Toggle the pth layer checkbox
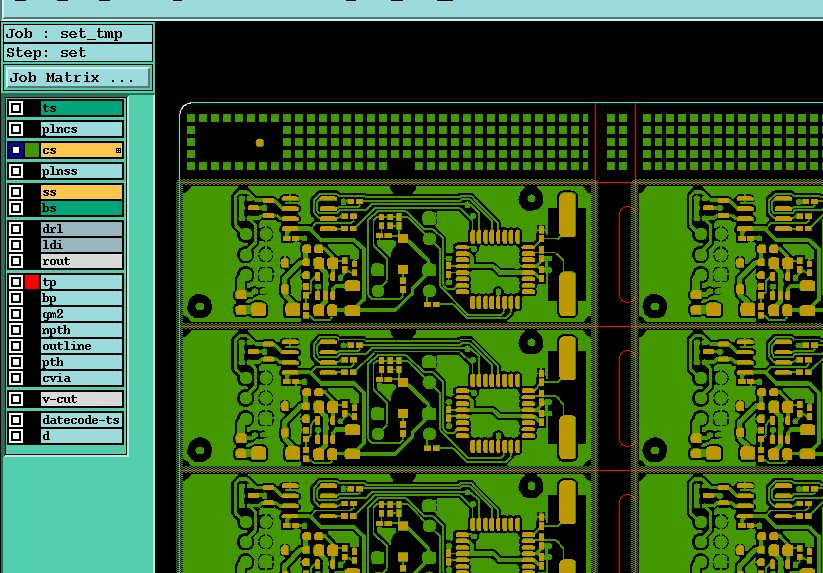The image size is (823, 573). (x=16, y=362)
